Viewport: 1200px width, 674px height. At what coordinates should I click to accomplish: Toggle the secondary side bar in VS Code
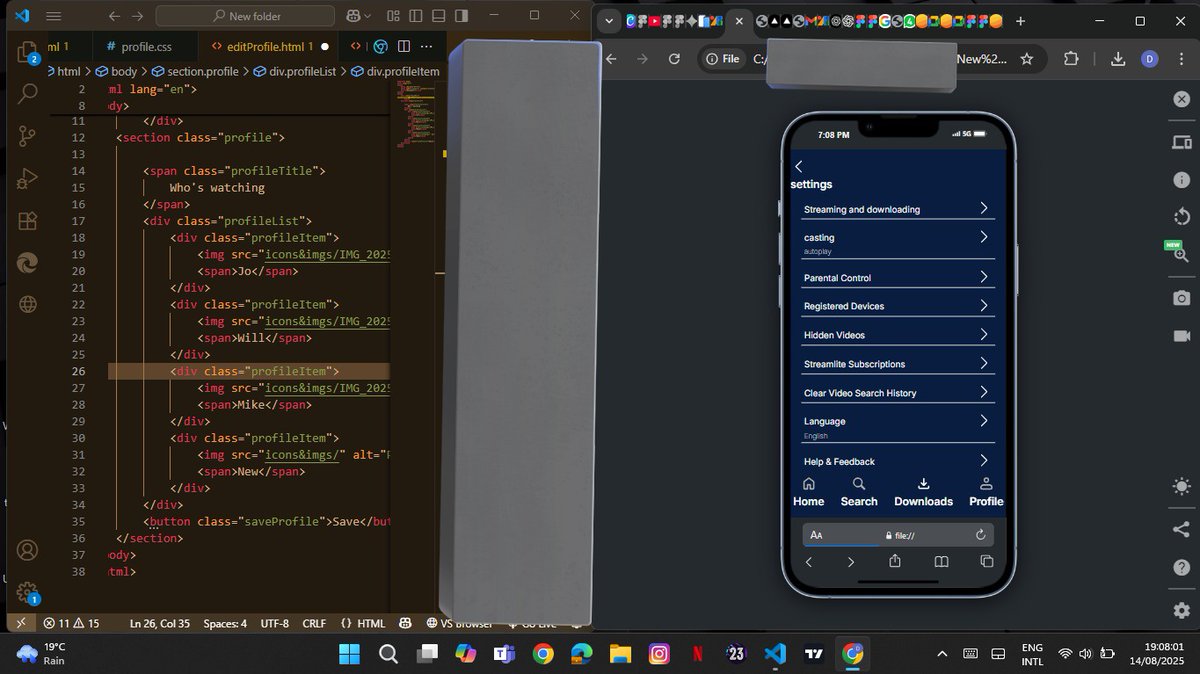(x=461, y=16)
